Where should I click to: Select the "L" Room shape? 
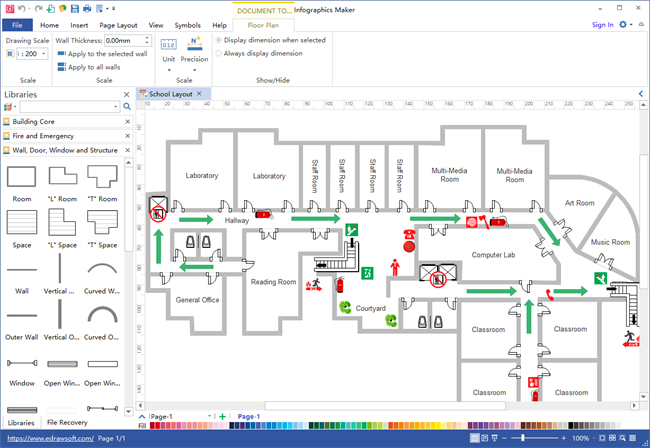pos(62,179)
